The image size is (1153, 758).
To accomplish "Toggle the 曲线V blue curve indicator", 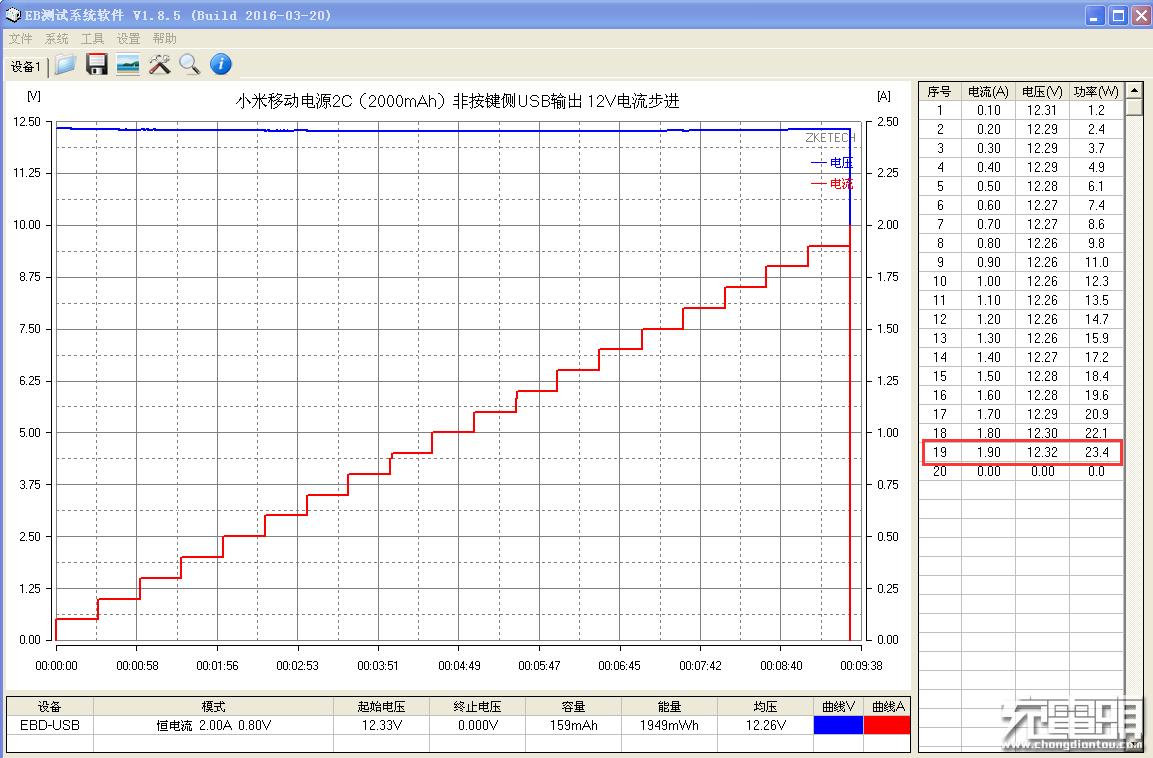I will (x=838, y=725).
